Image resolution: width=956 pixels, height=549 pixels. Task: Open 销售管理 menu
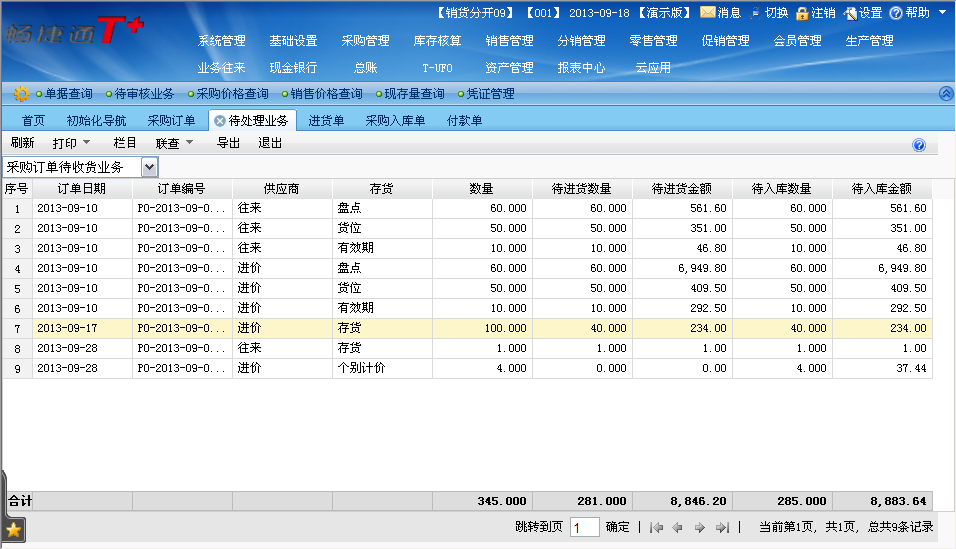coord(509,41)
